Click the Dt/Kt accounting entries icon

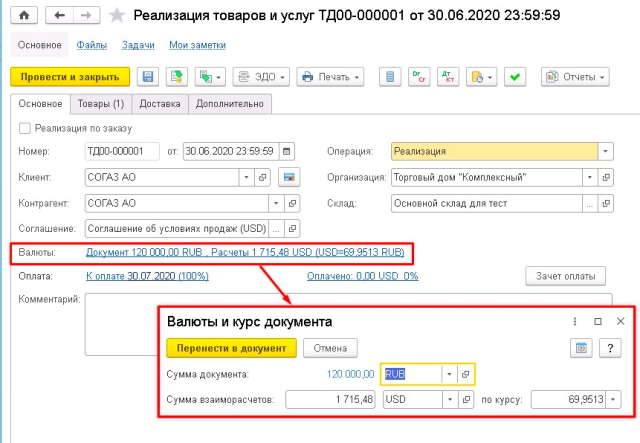click(x=419, y=77)
